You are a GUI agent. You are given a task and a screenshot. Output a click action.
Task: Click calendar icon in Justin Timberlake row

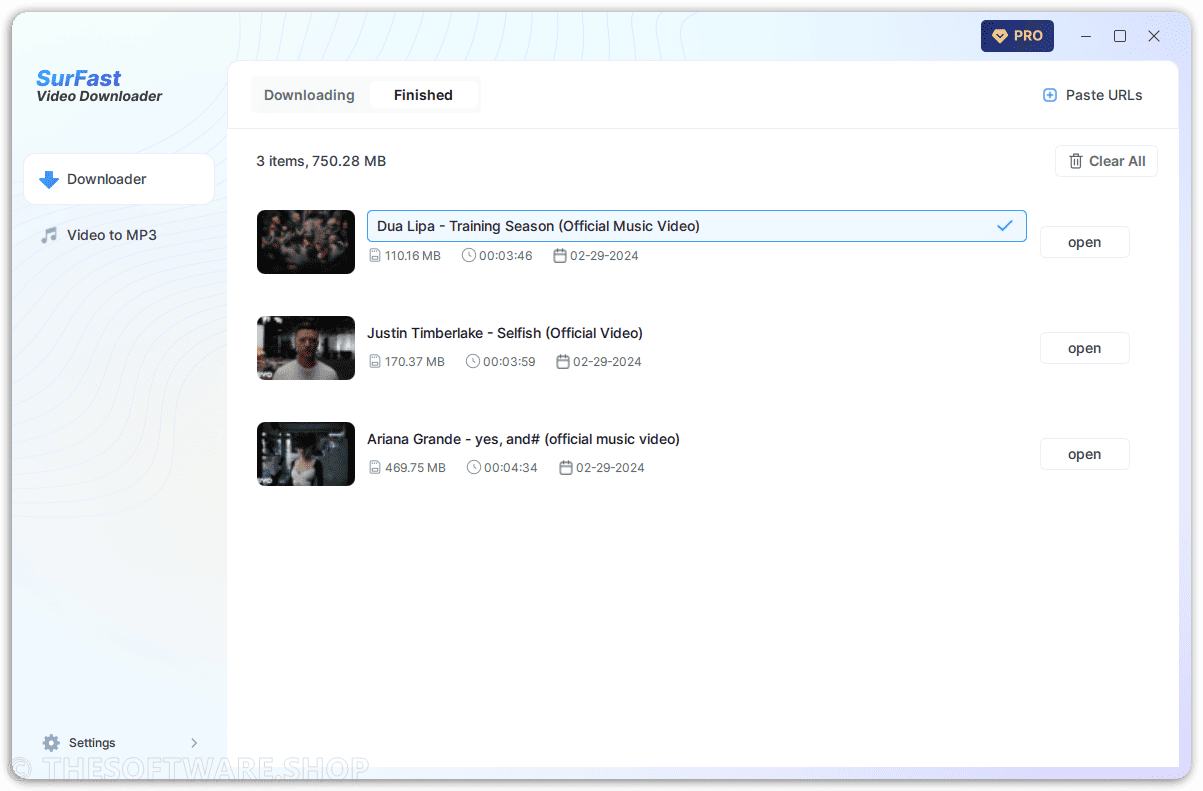(x=563, y=361)
